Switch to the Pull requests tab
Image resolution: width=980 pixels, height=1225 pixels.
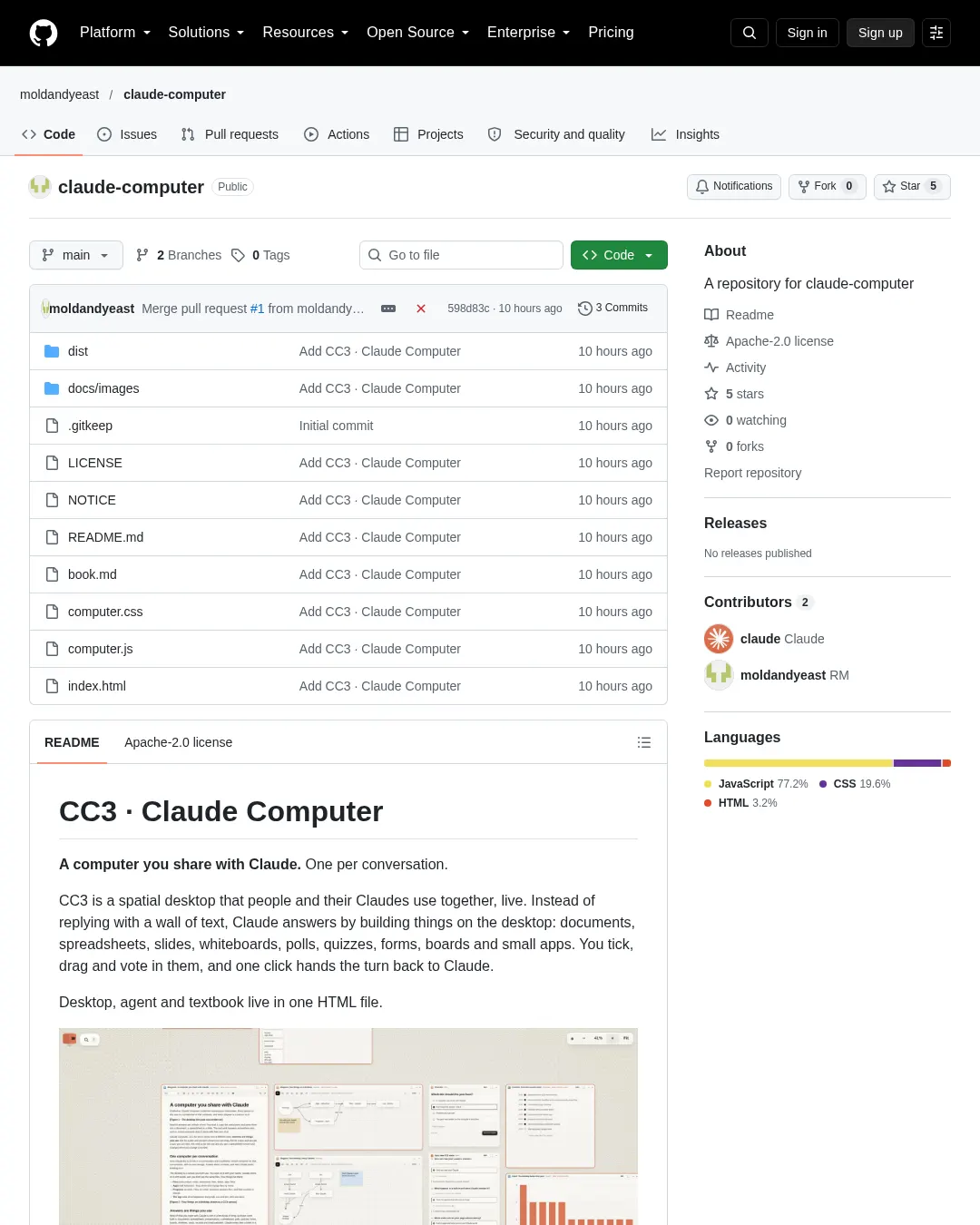coord(230,134)
